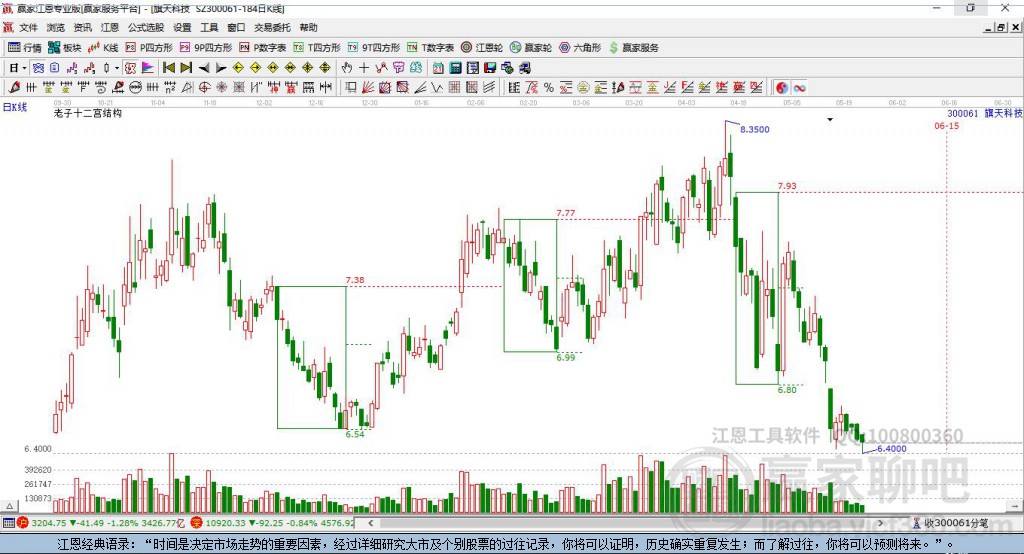Open the 交易委托 menu

point(272,27)
